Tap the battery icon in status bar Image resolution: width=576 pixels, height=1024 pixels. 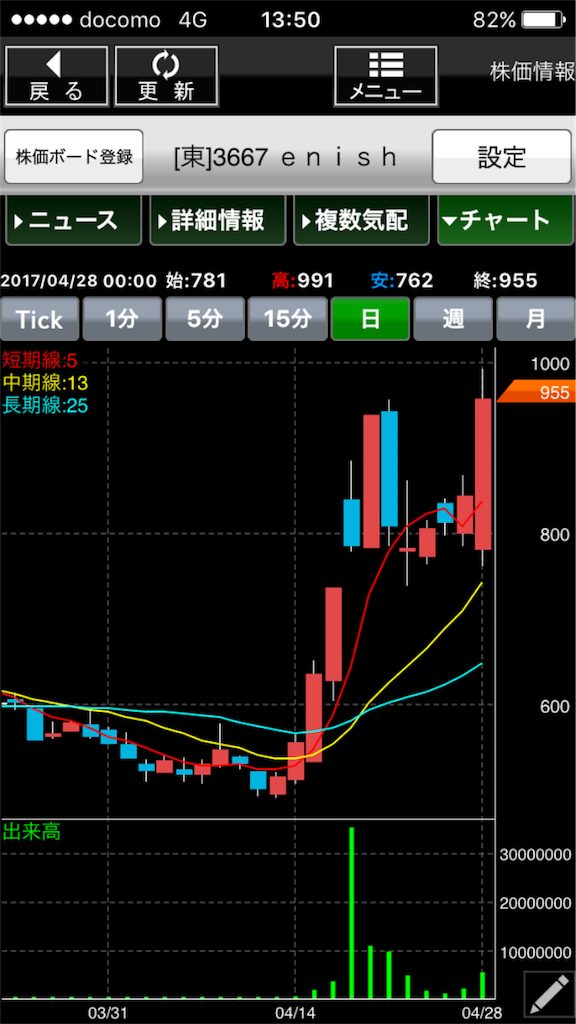(544, 20)
